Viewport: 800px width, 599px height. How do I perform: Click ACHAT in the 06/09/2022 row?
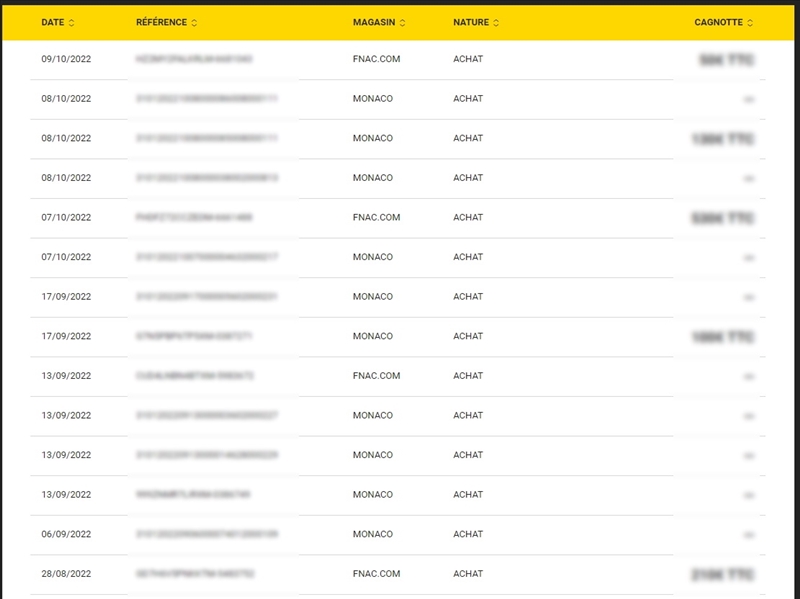click(x=468, y=534)
